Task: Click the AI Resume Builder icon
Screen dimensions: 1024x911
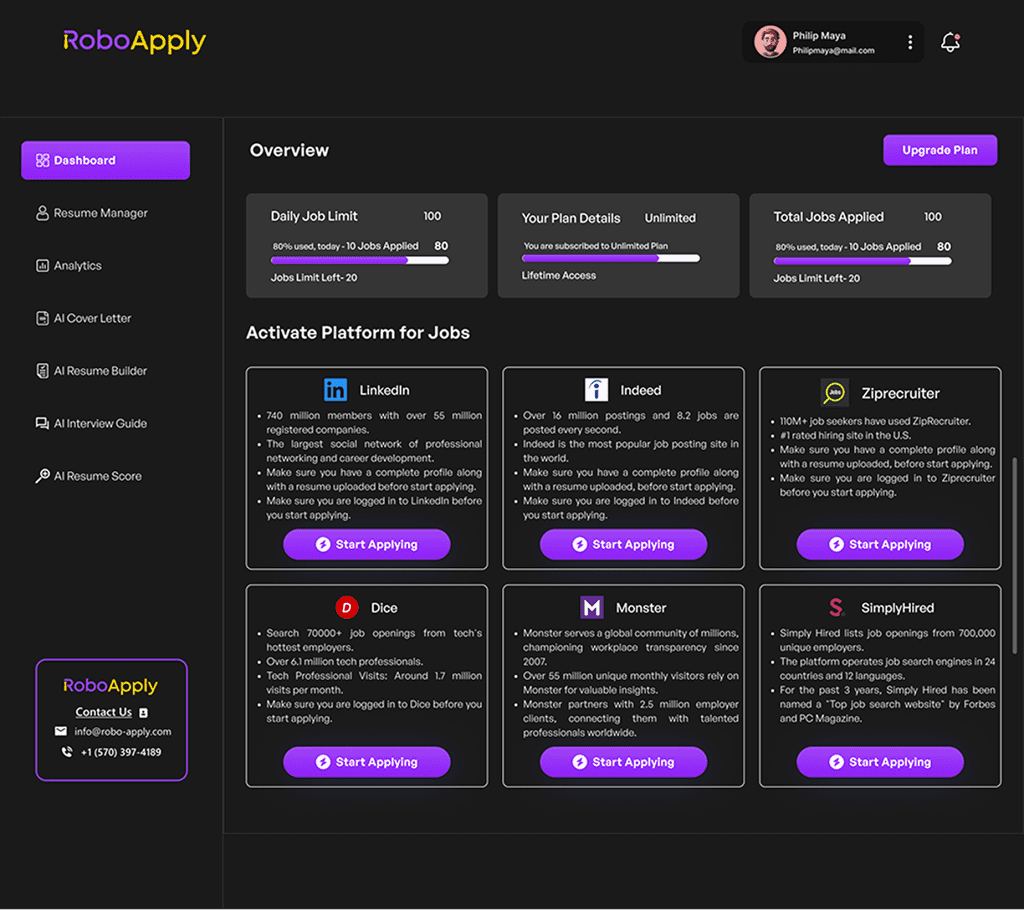Action: click(42, 371)
